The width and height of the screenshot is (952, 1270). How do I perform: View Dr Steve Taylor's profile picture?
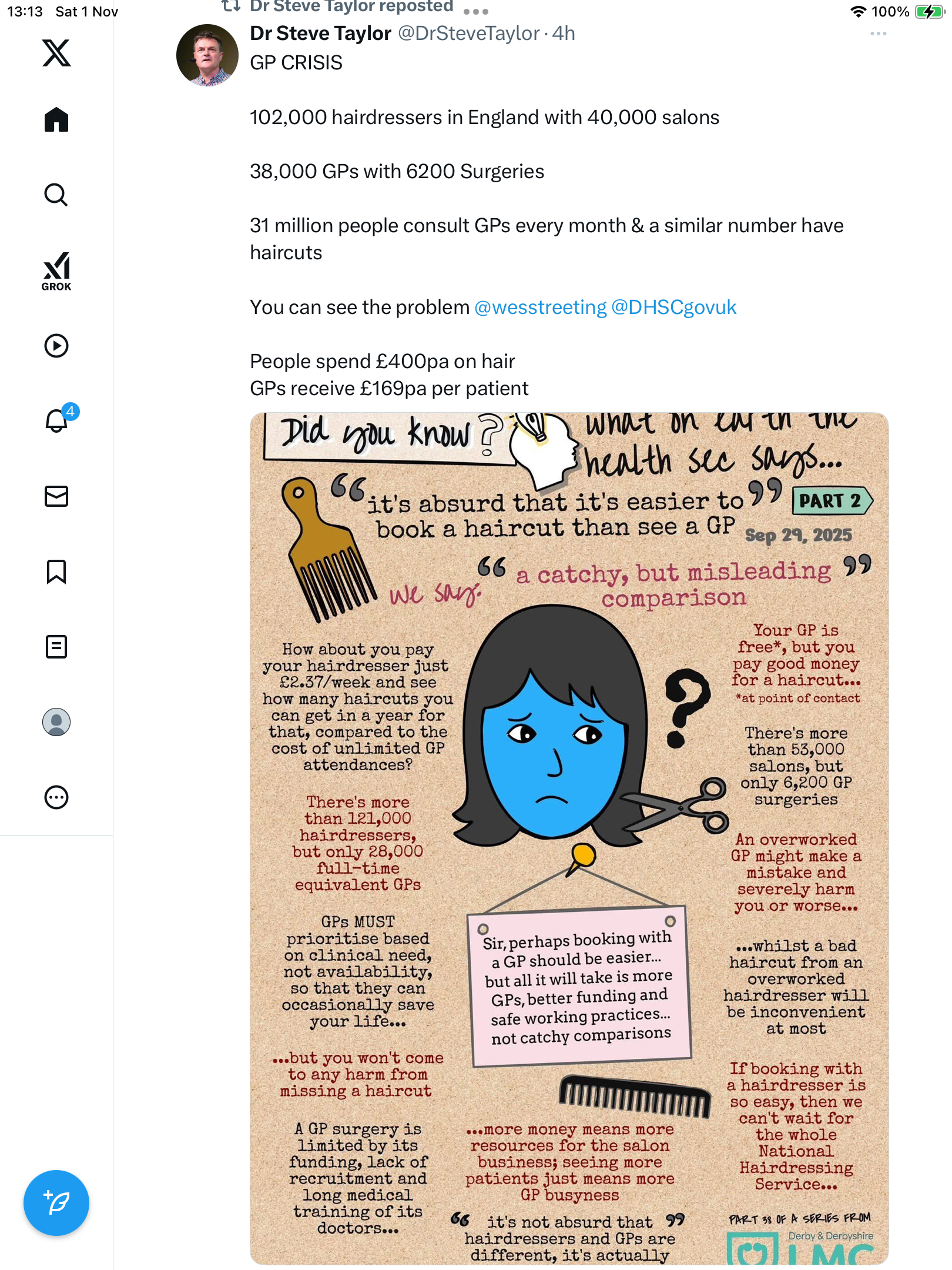pyautogui.click(x=207, y=55)
